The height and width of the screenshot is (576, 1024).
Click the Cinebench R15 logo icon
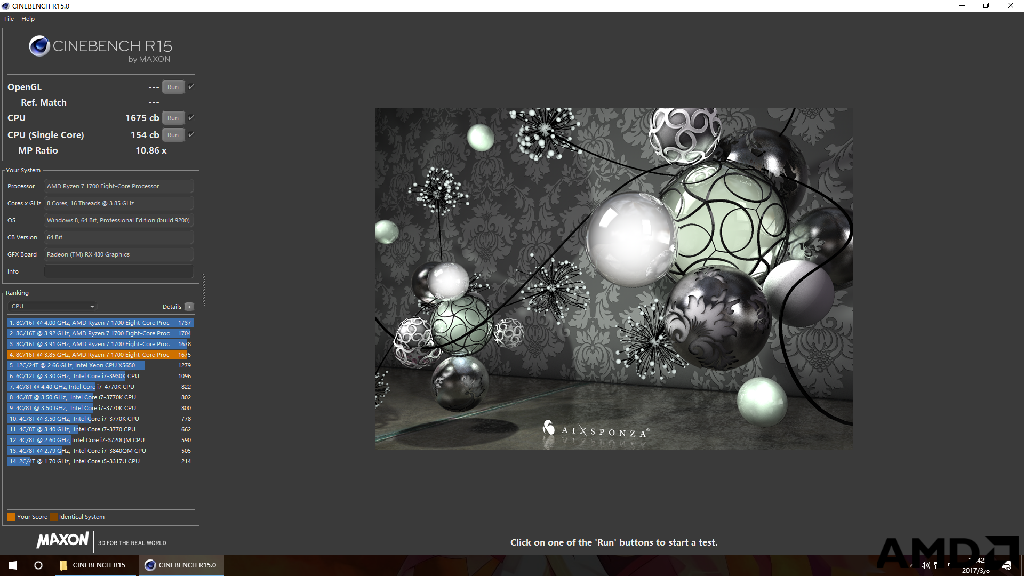click(x=39, y=46)
